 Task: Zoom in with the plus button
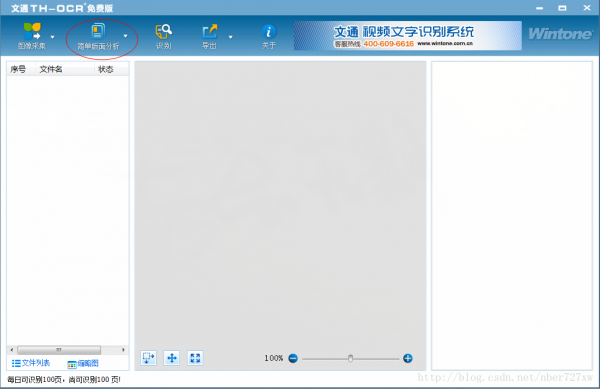(408, 358)
